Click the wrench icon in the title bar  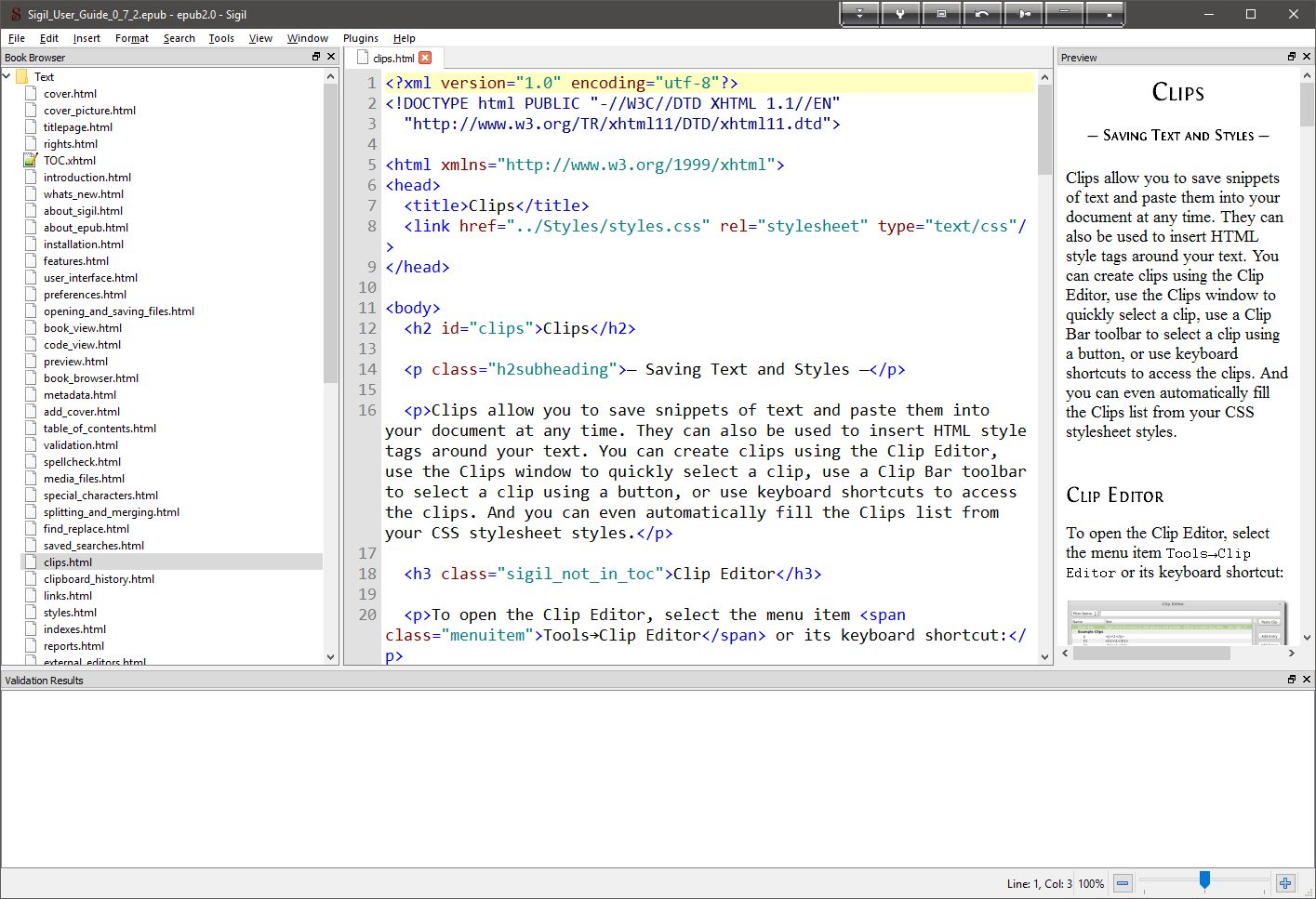pos(899,14)
